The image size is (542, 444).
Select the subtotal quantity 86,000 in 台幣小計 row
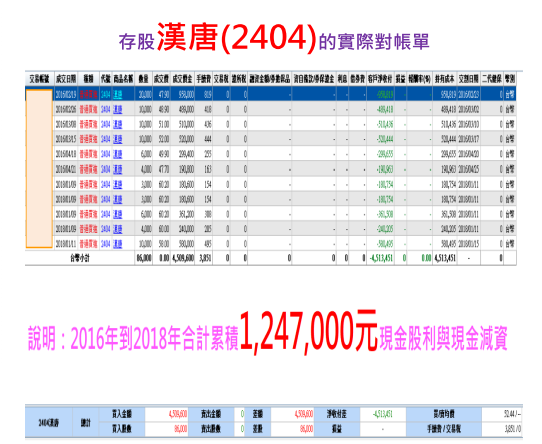pos(144,258)
